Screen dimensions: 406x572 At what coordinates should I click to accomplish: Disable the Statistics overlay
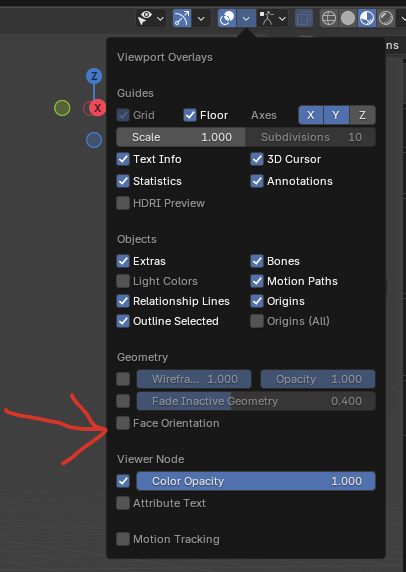pyautogui.click(x=123, y=181)
